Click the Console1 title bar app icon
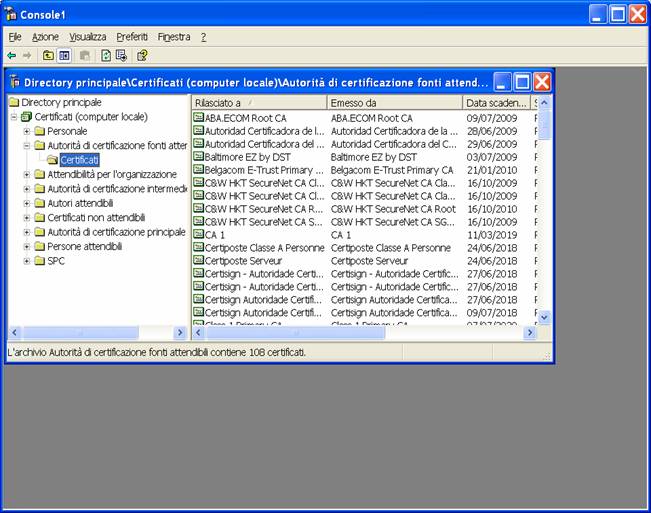The height and width of the screenshot is (513, 651). (x=11, y=14)
